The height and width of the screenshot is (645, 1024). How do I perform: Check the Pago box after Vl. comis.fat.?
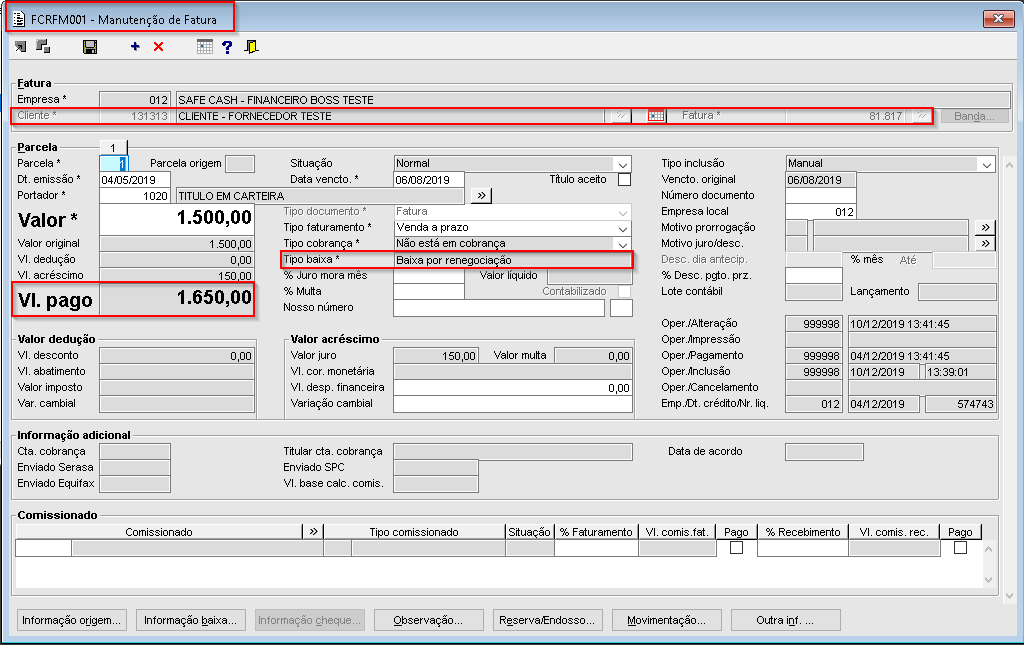[736, 548]
